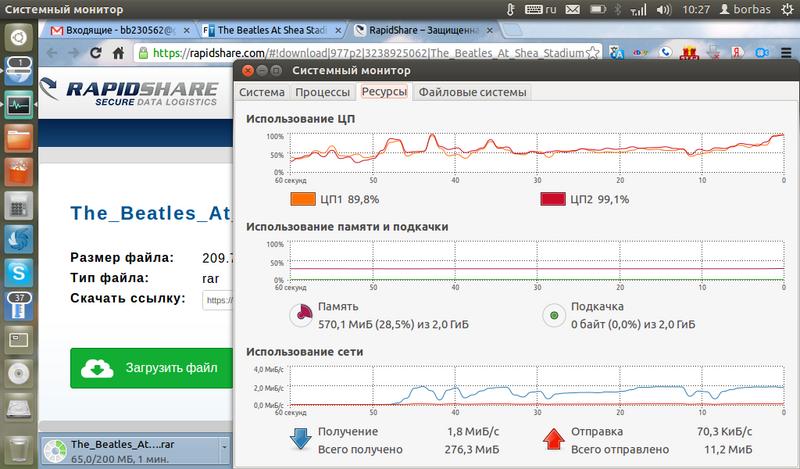Change the ЦП2 red color swatch
The width and height of the screenshot is (800, 469).
[553, 199]
